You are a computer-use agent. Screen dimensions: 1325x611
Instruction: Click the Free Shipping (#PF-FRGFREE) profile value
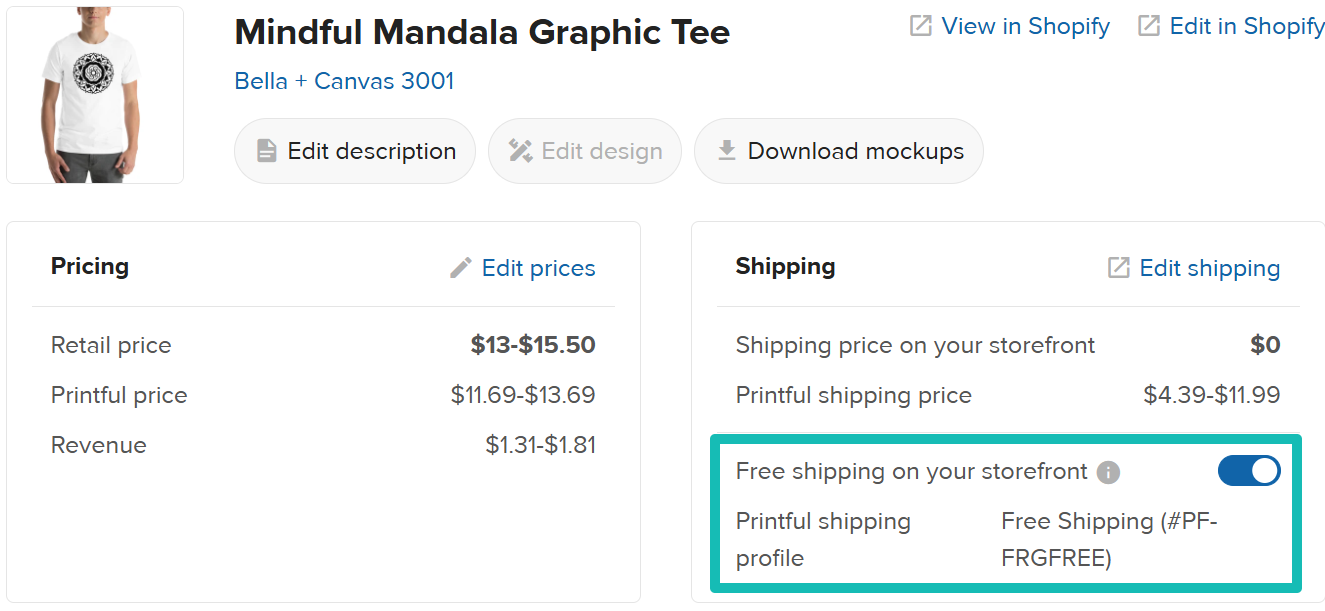[x=1108, y=539]
